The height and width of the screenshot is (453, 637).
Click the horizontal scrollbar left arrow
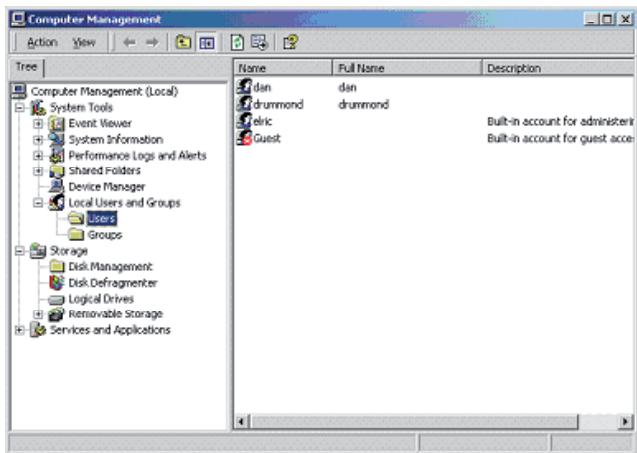(x=242, y=422)
